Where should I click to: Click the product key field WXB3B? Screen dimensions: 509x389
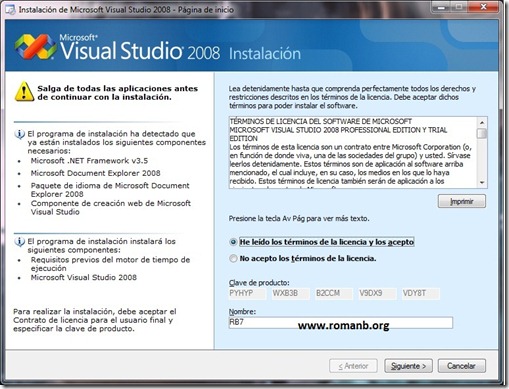tap(291, 294)
